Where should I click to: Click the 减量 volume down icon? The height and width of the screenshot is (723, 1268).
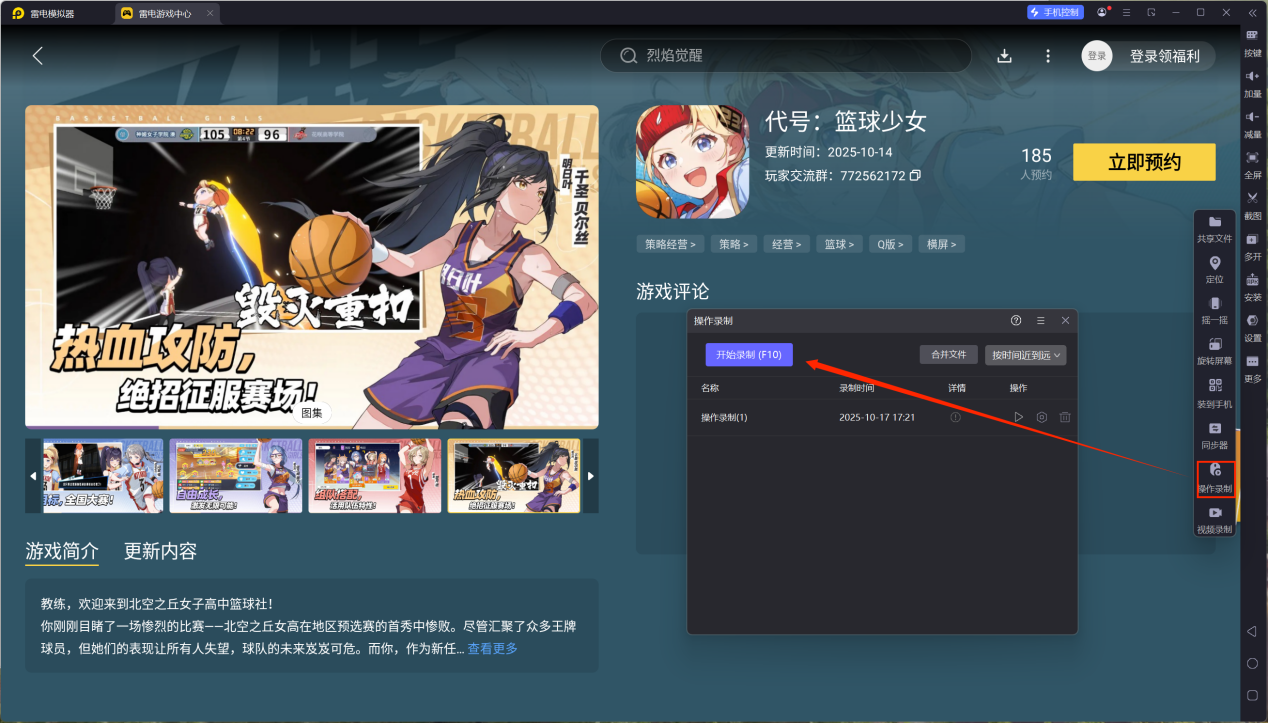(x=1252, y=117)
